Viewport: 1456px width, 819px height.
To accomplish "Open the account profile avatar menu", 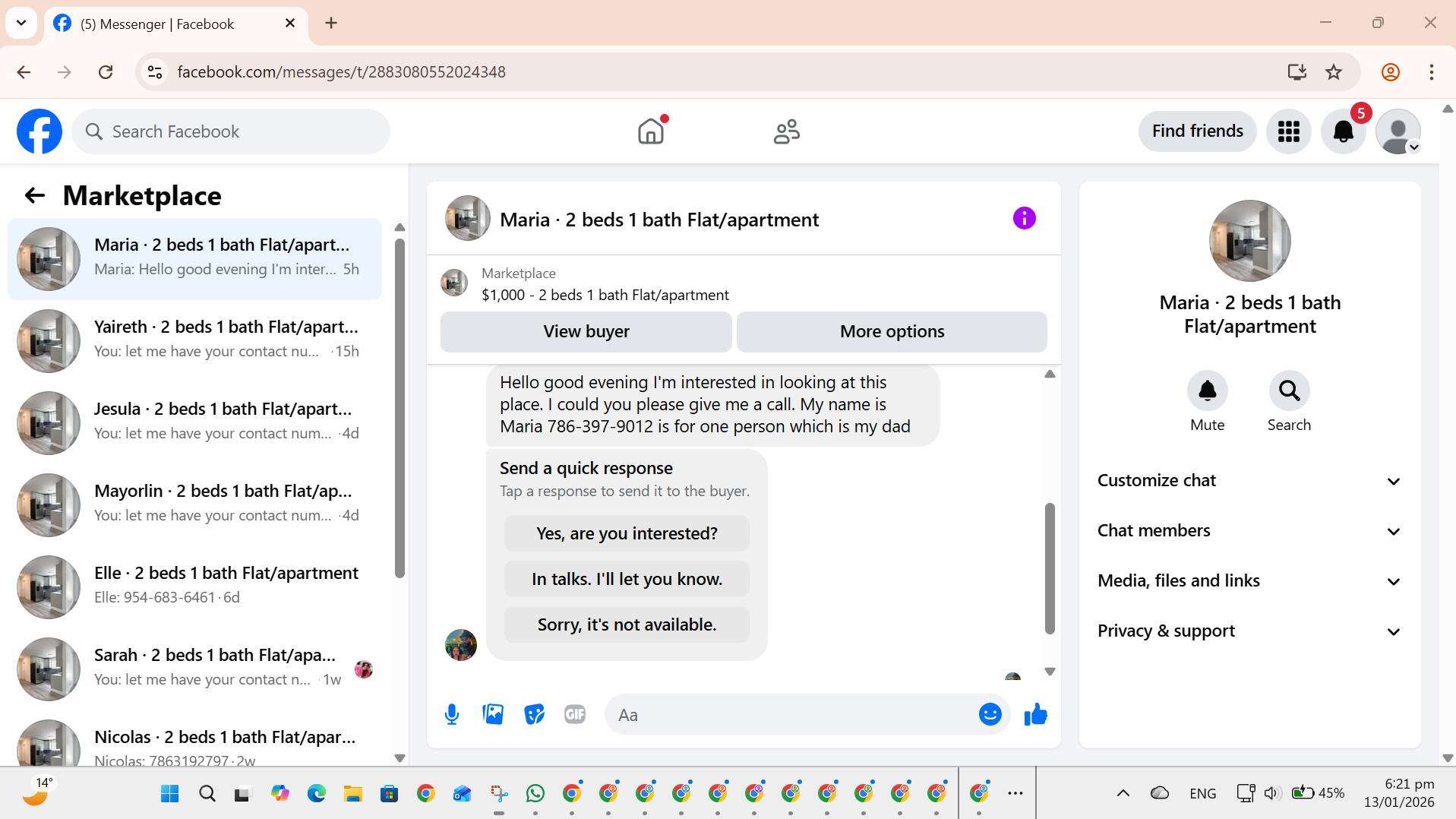I will 1398,131.
